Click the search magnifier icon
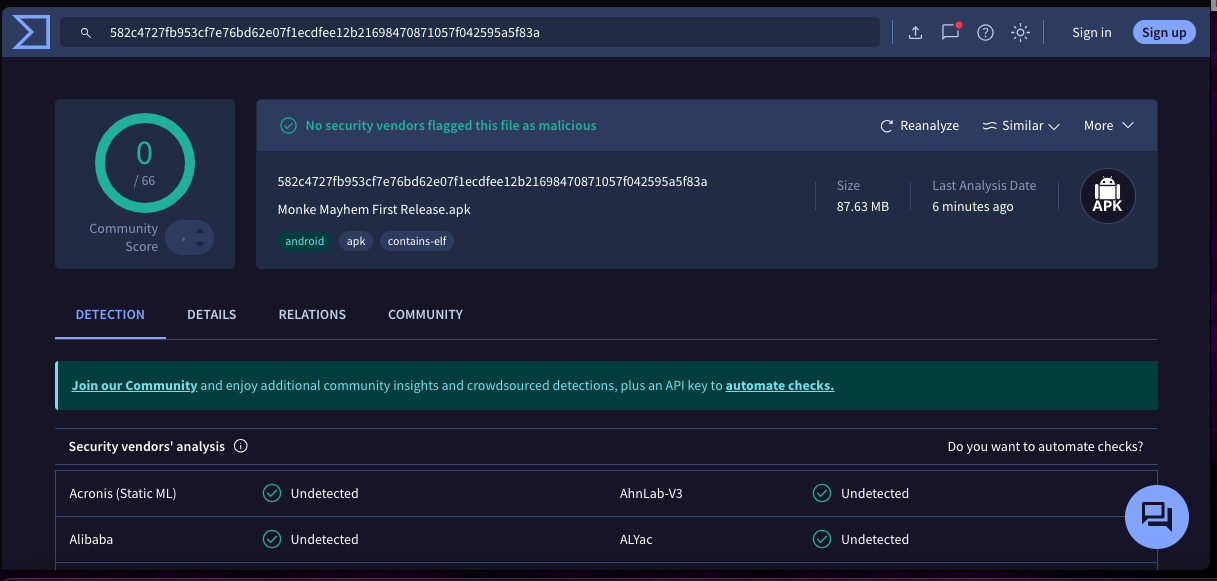This screenshot has height=581, width=1217. coord(88,33)
